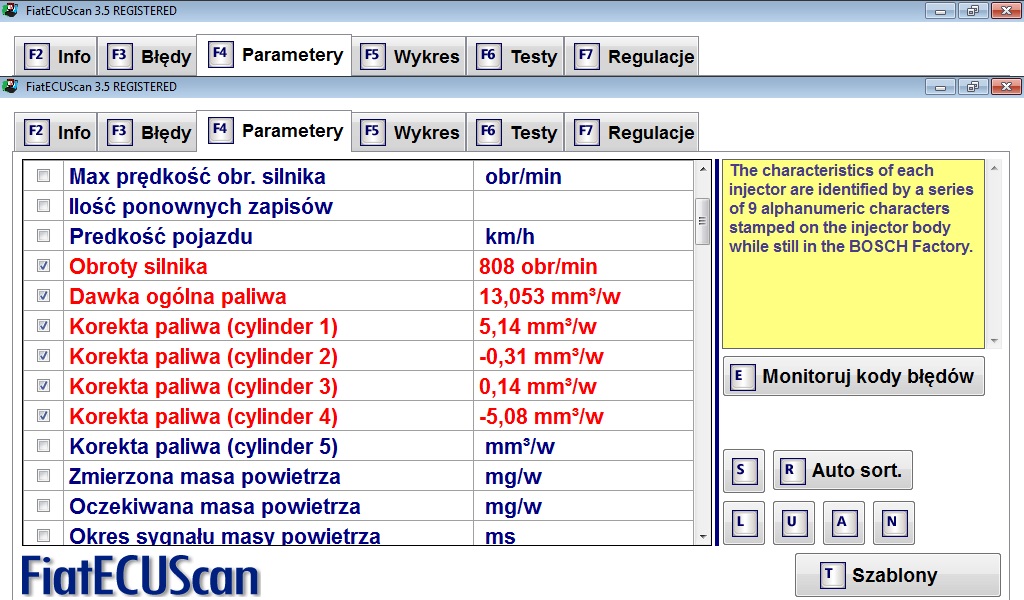
Task: Select -0,31 mm³/w value cell
Action: [583, 356]
